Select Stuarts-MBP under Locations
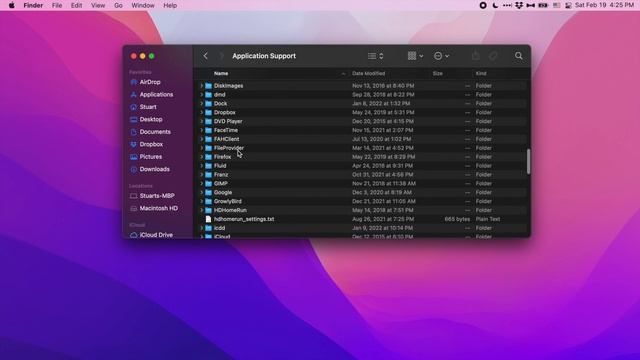This screenshot has height=360, width=640. [x=158, y=196]
